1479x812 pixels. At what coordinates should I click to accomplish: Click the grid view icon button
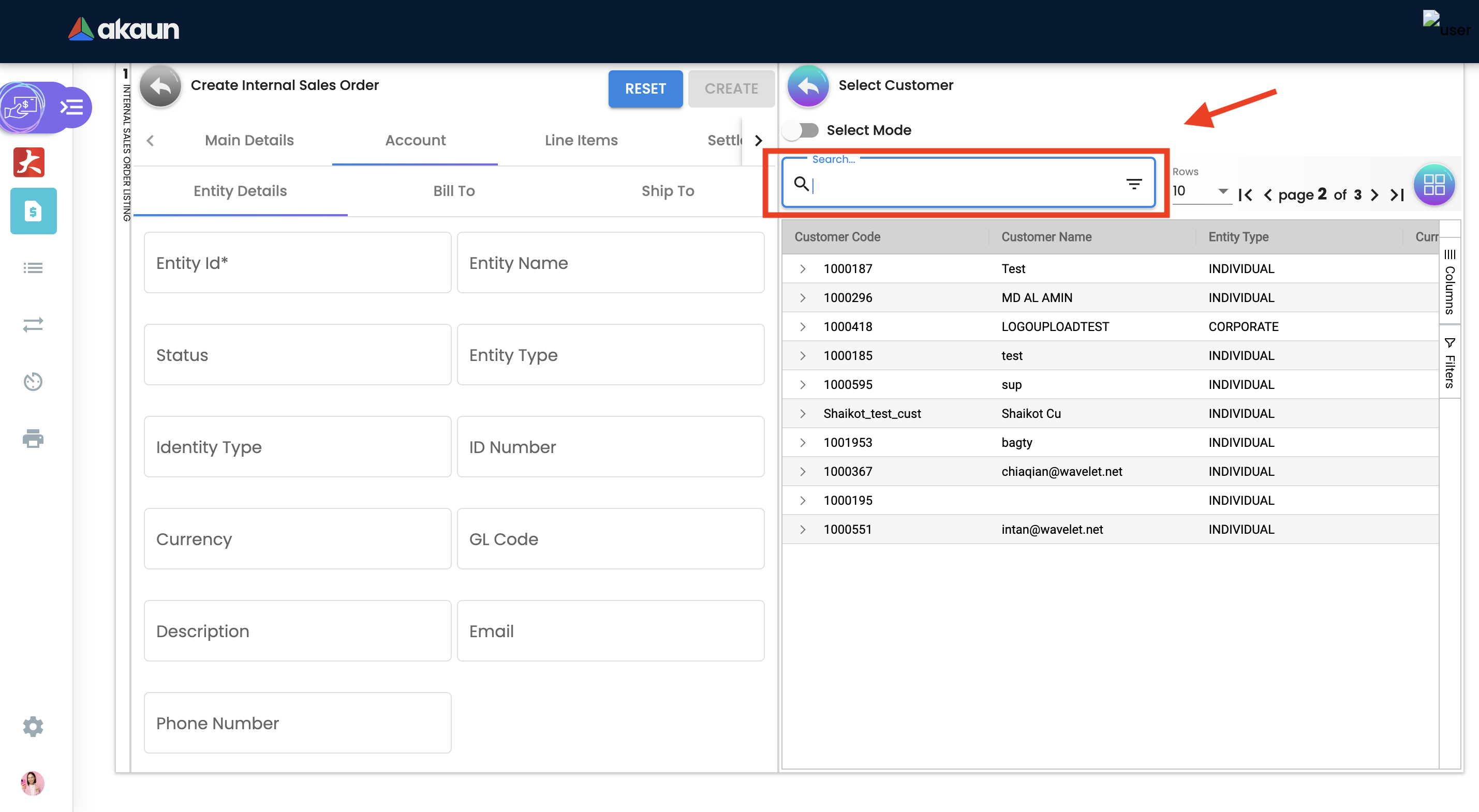click(1433, 185)
